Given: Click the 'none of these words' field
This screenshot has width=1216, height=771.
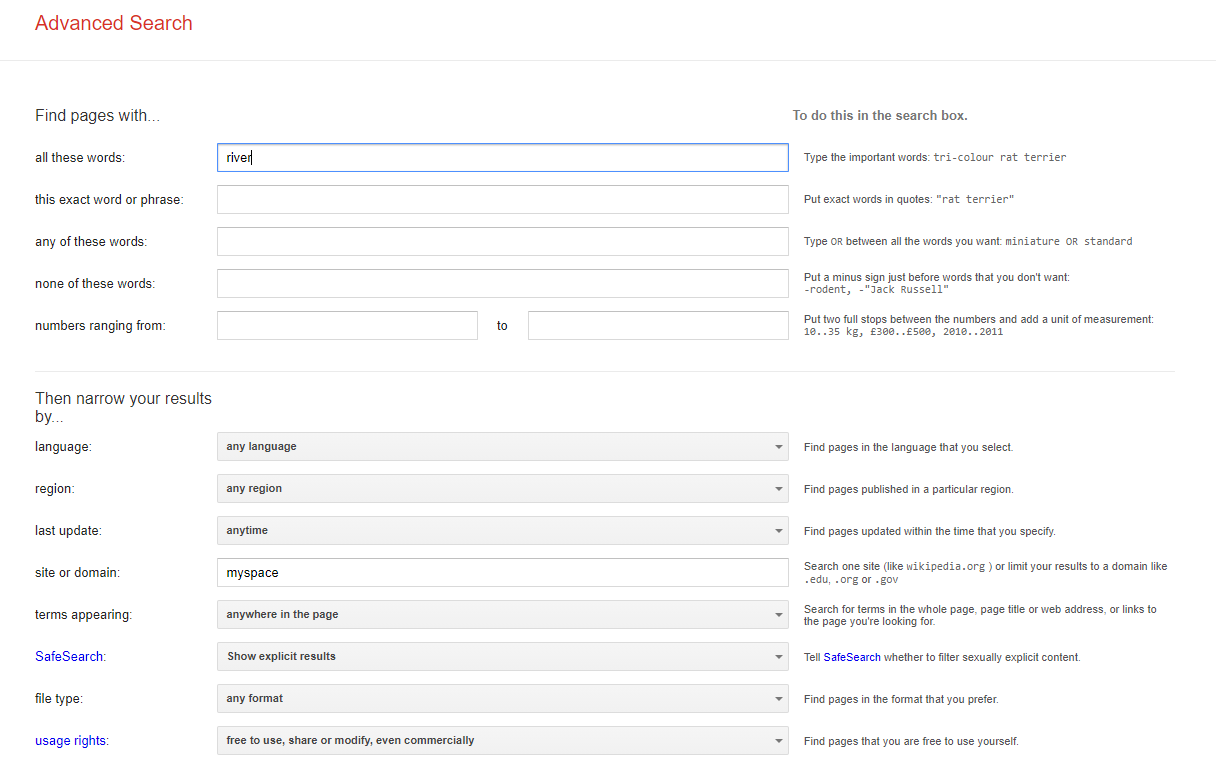Looking at the screenshot, I should [x=502, y=284].
